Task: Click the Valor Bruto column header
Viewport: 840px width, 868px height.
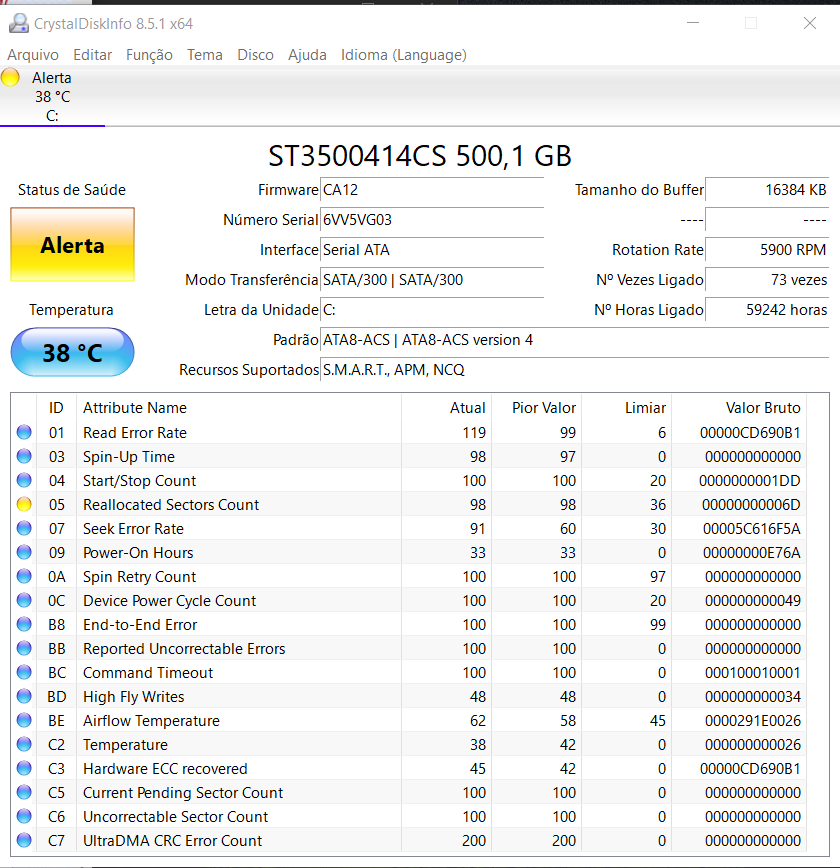Action: (739, 408)
